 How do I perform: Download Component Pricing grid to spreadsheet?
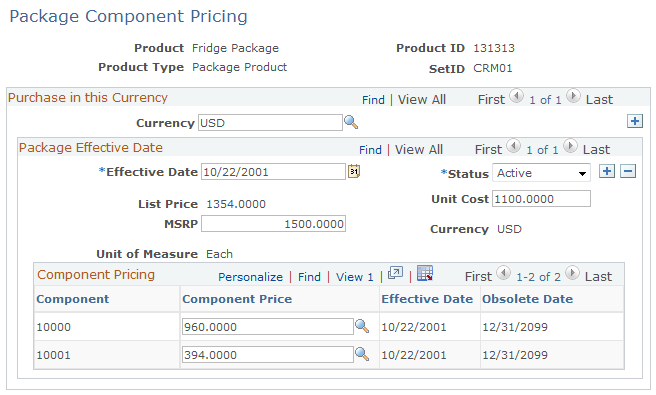425,273
